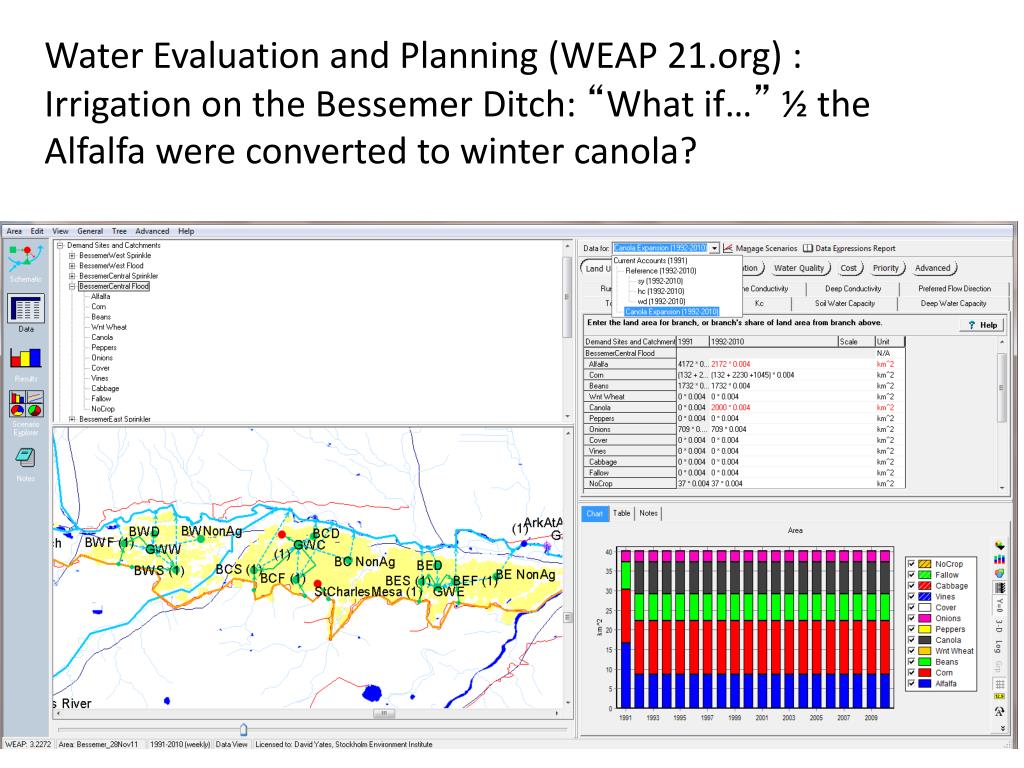Viewport: 1024px width, 768px height.
Task: Uncheck the Cabbage legend checkbox
Action: 912,586
